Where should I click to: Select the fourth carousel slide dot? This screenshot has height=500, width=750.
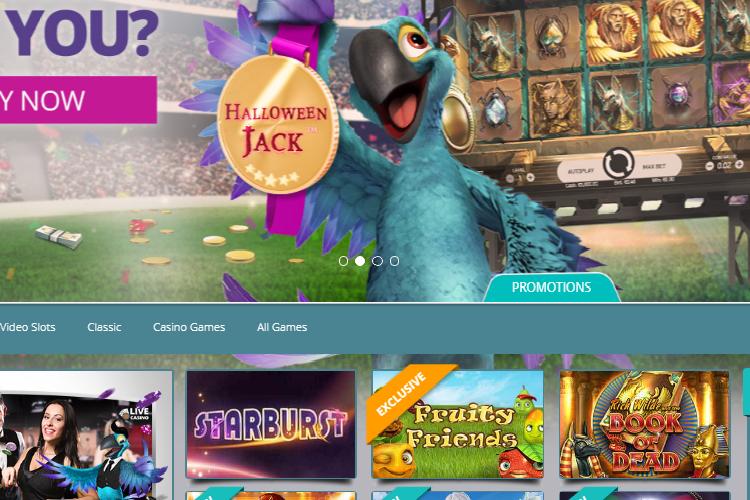tap(394, 261)
